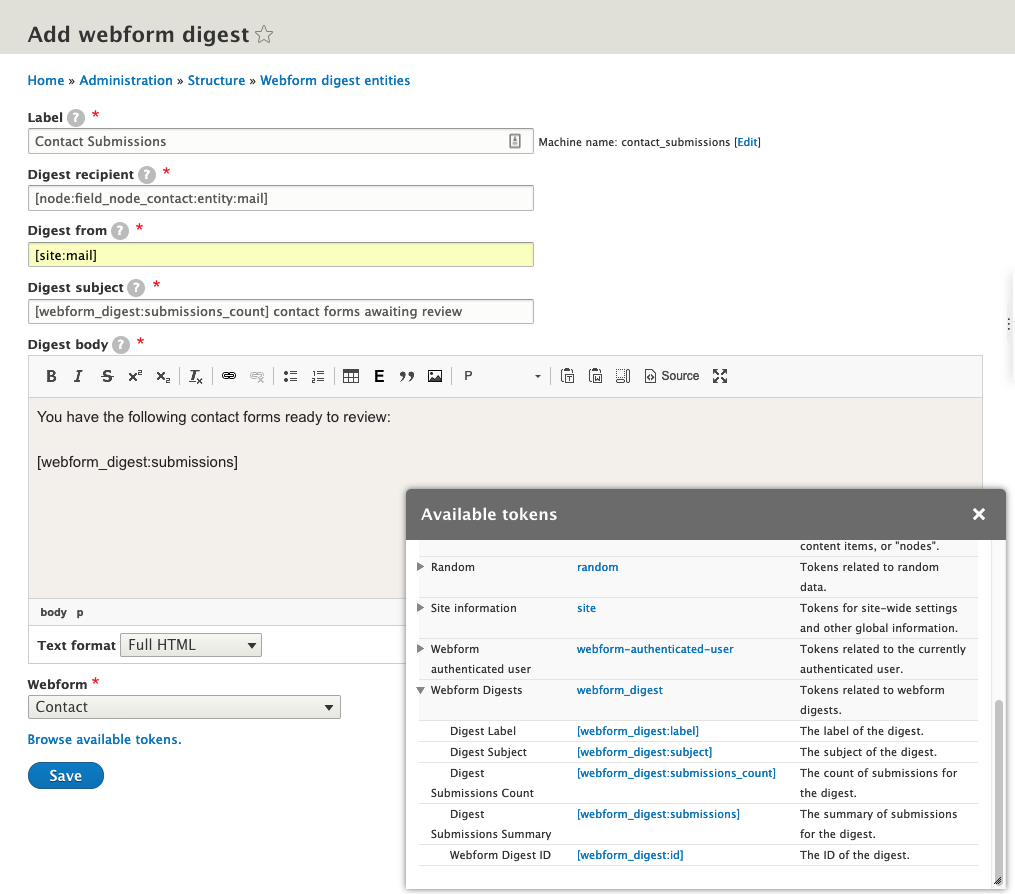Maximize the editor with the fullscreen icon
1015x894 pixels.
coord(720,376)
